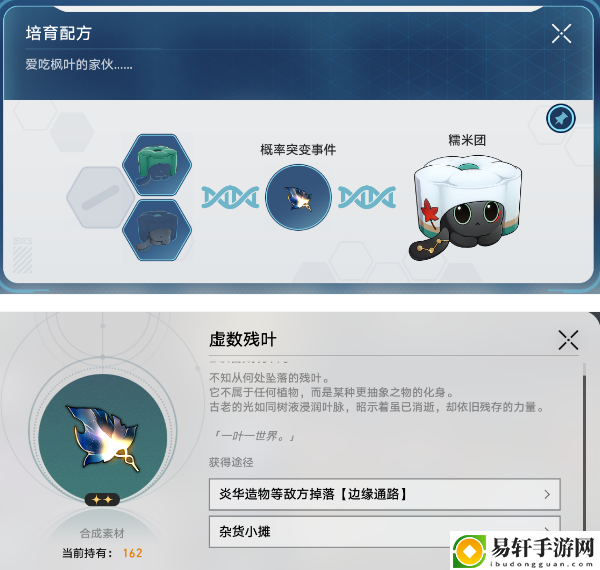
Task: Close the 虚数残叶 item dialog
Action: (568, 340)
